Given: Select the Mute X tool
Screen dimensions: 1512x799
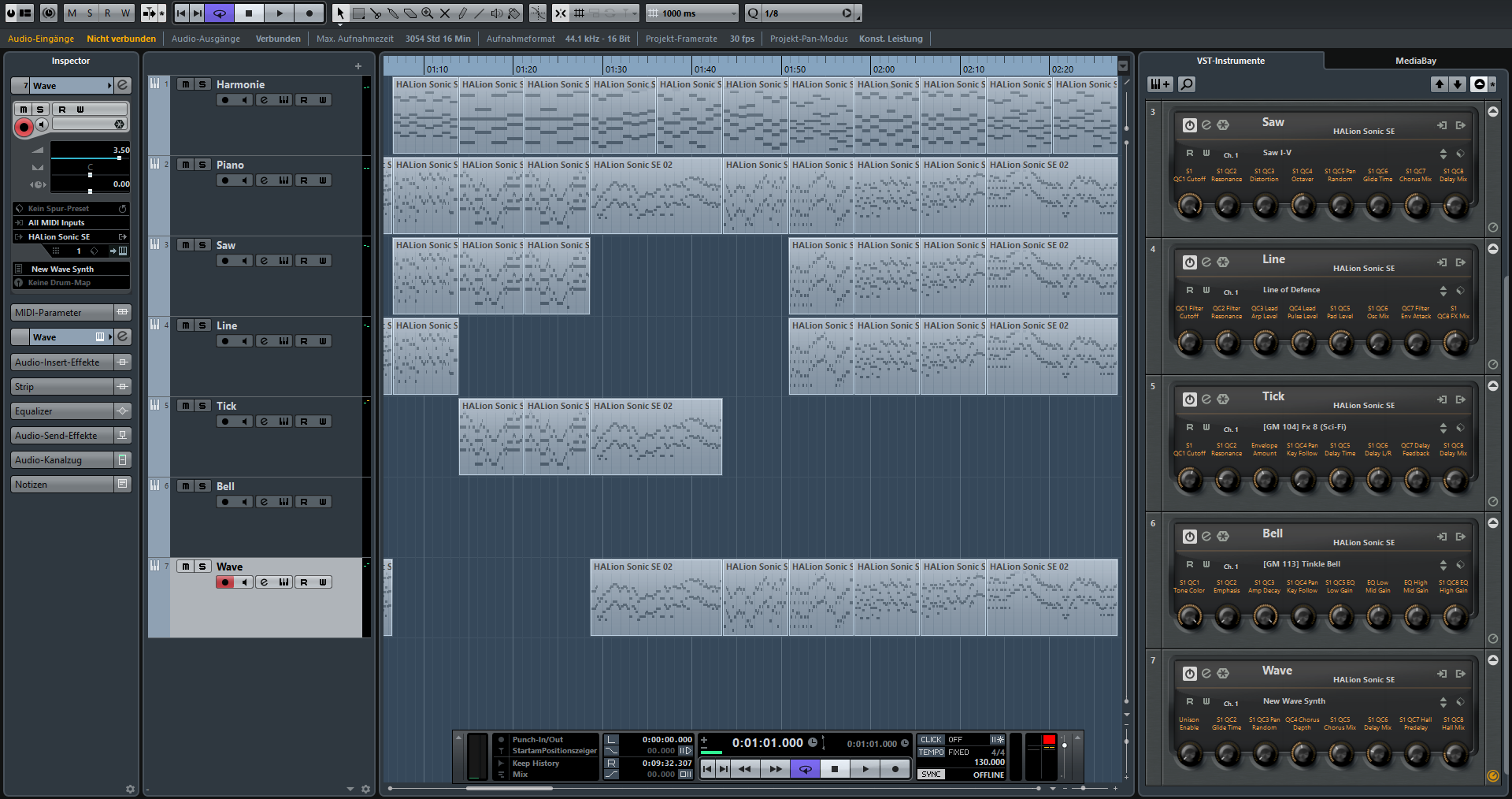Looking at the screenshot, I should click(x=445, y=13).
